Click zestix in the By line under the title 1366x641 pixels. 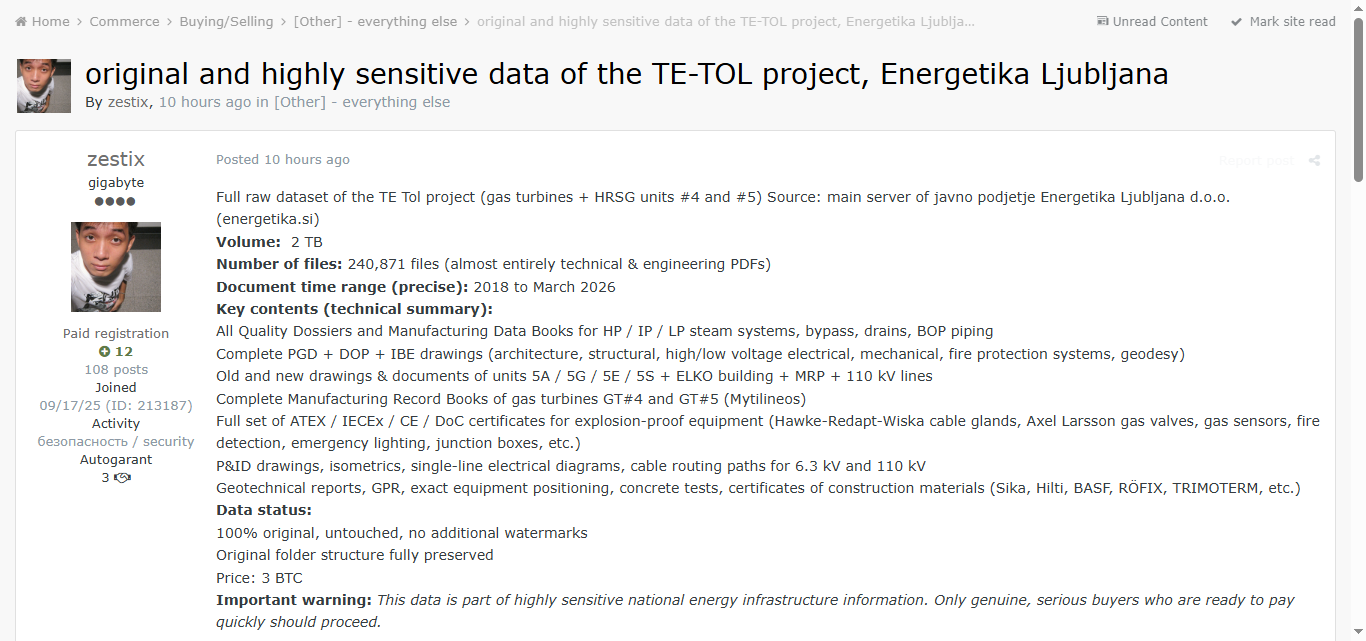[x=129, y=102]
